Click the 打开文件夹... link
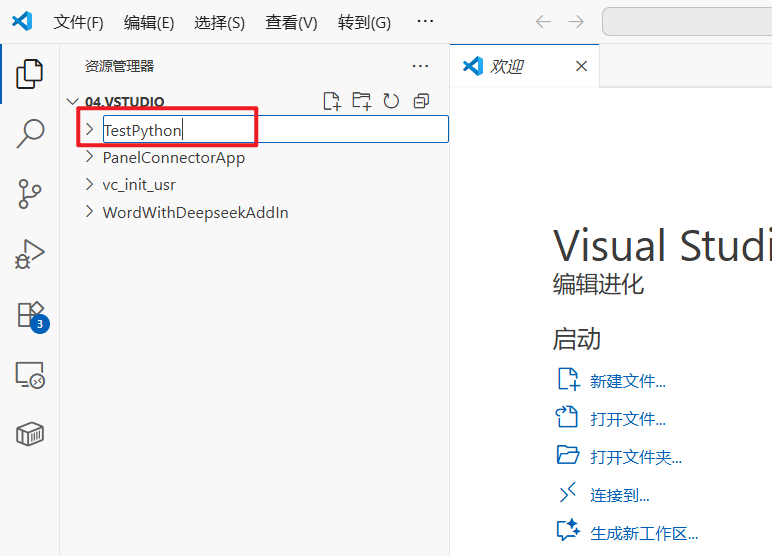 (636, 457)
